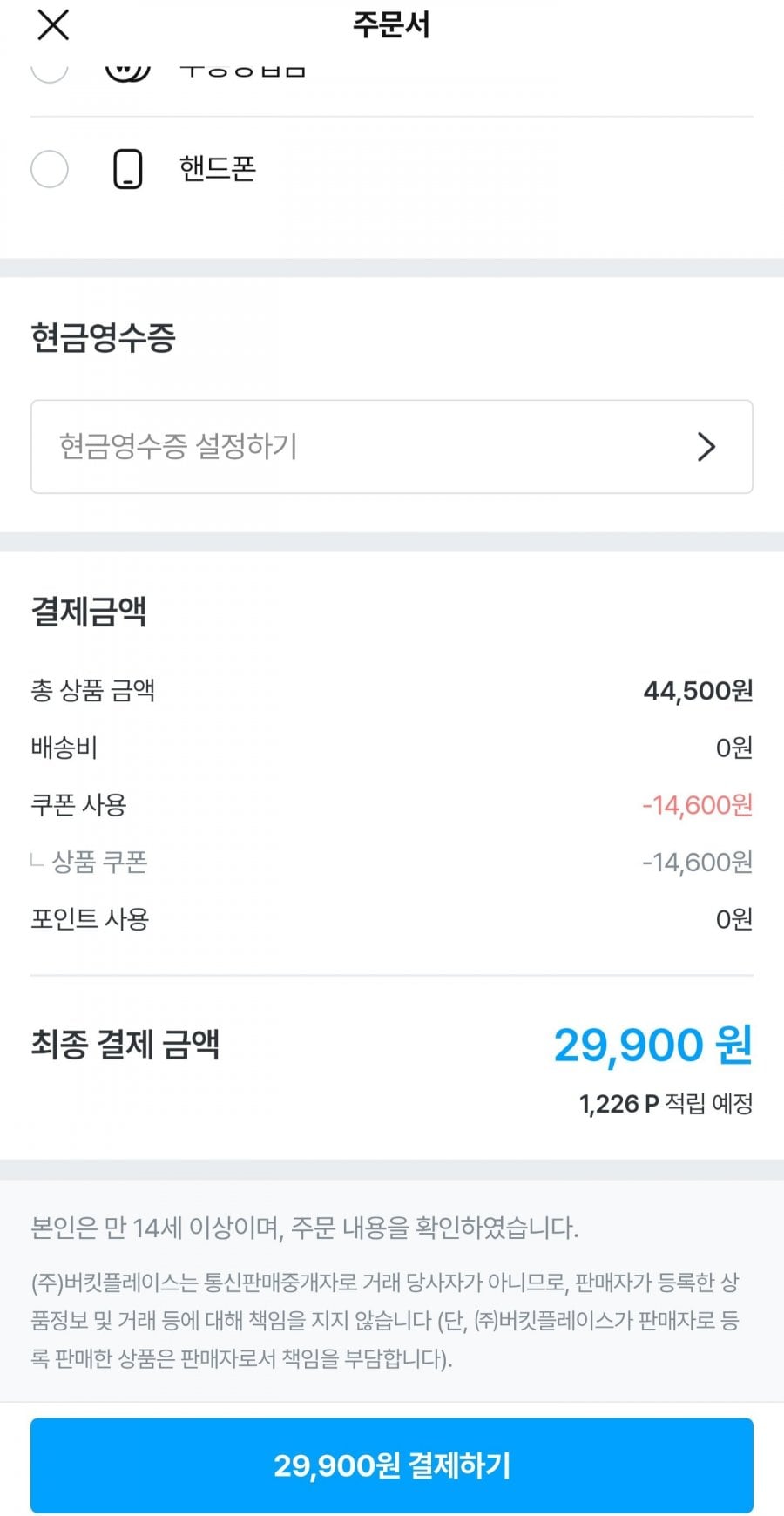Click the red coupon discount amount
The width and height of the screenshot is (784, 1516).
(697, 805)
